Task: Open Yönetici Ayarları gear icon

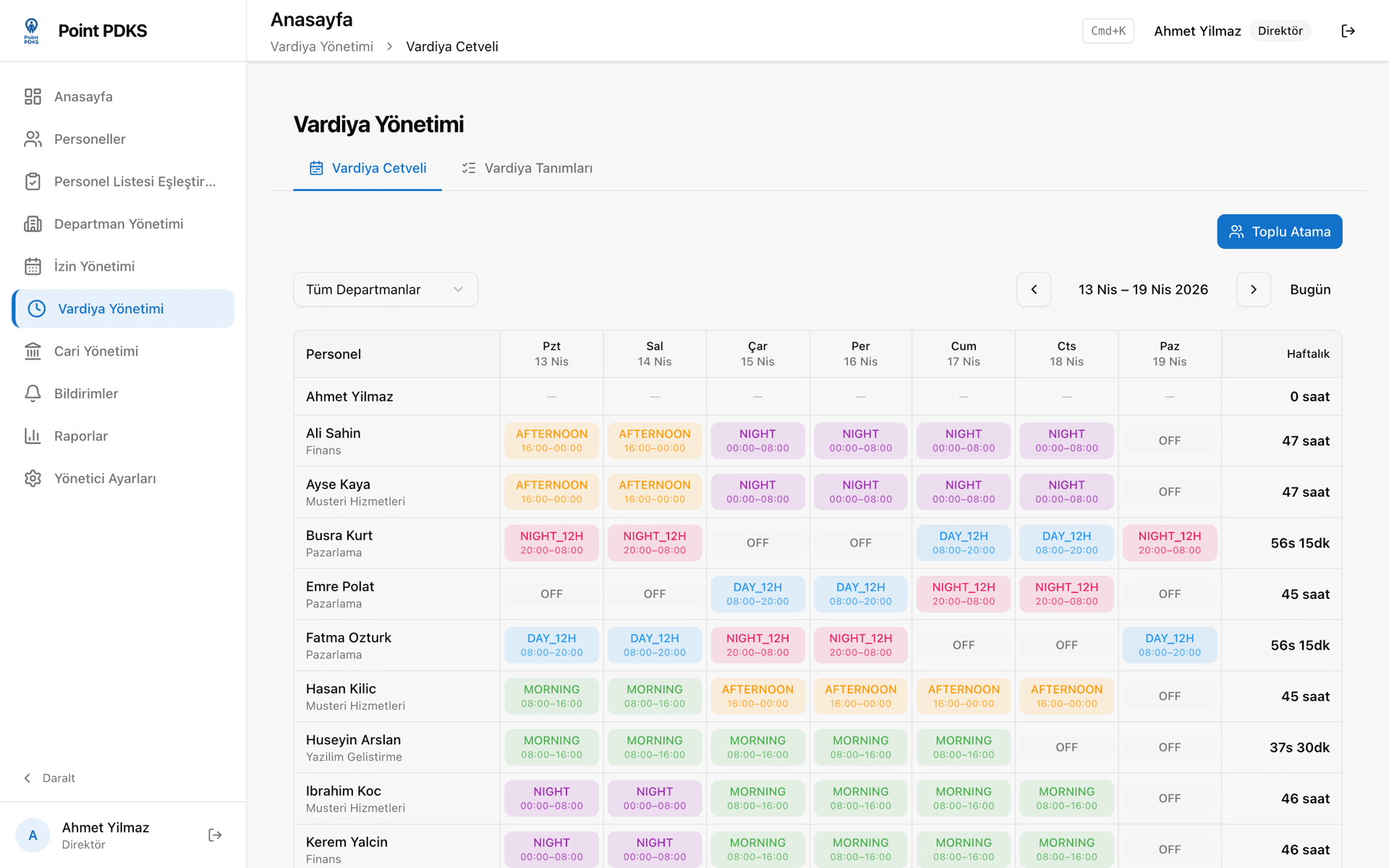Action: [x=33, y=478]
